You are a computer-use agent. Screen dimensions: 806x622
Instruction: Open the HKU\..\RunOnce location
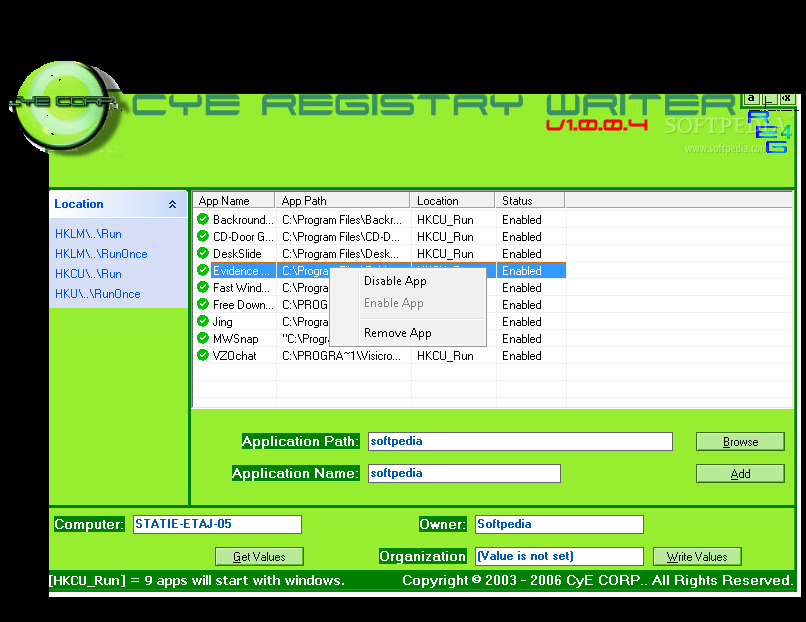pos(97,294)
